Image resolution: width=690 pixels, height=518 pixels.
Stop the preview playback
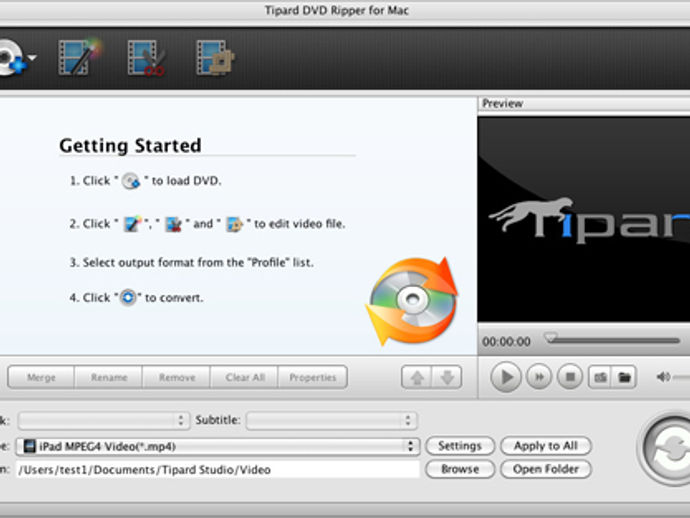(x=570, y=377)
